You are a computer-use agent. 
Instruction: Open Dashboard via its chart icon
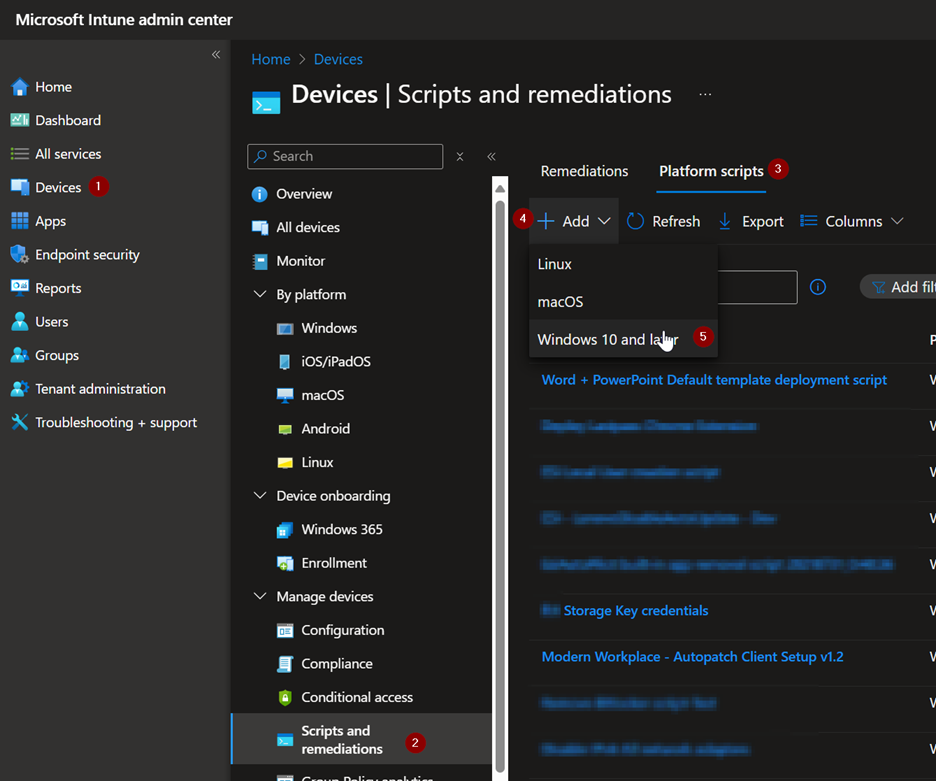19,120
